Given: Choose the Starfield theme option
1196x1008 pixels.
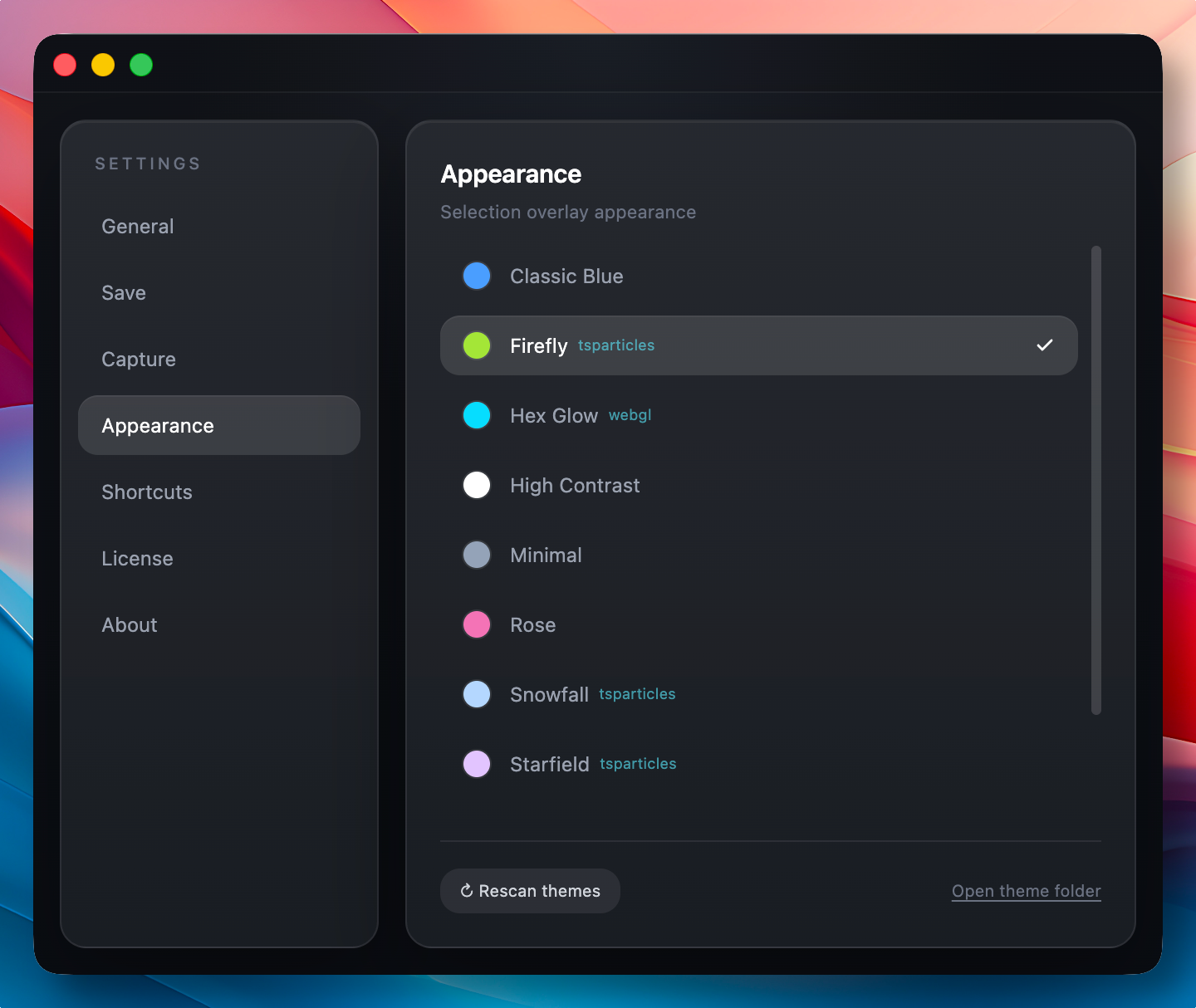Looking at the screenshot, I should coord(549,765).
